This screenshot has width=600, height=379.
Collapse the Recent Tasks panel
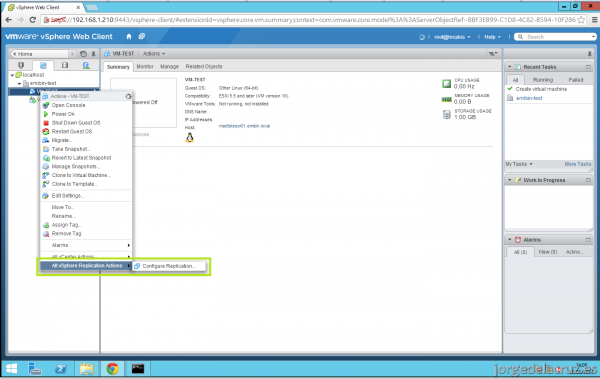click(x=510, y=67)
